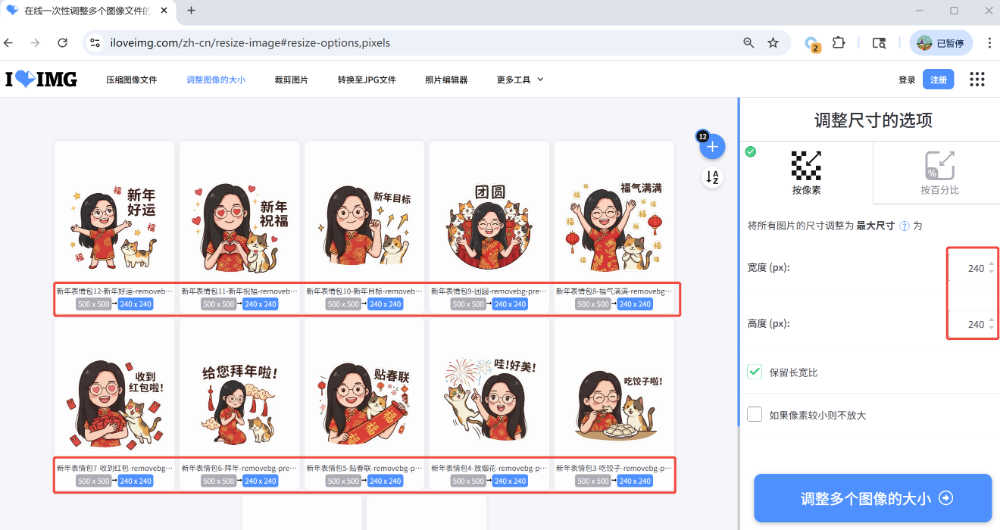1000x530 pixels.
Task: Open browser extensions puzzle icon
Action: (839, 43)
